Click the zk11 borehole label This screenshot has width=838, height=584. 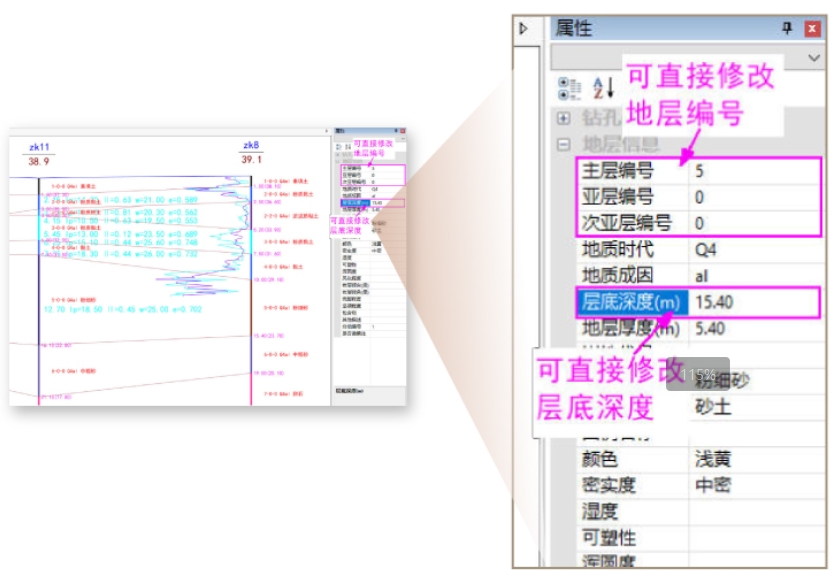point(40,146)
